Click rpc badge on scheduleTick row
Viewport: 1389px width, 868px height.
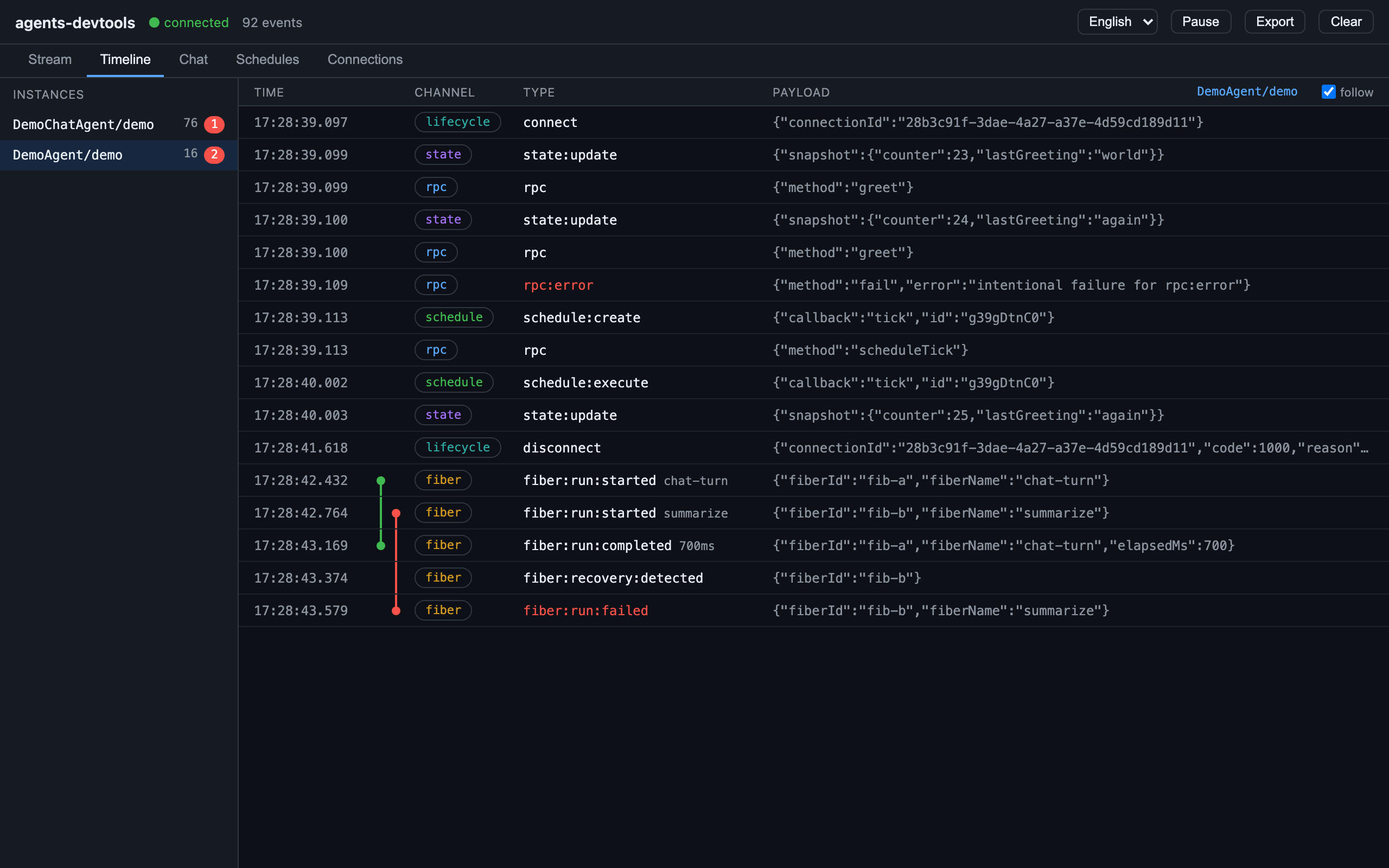[436, 349]
